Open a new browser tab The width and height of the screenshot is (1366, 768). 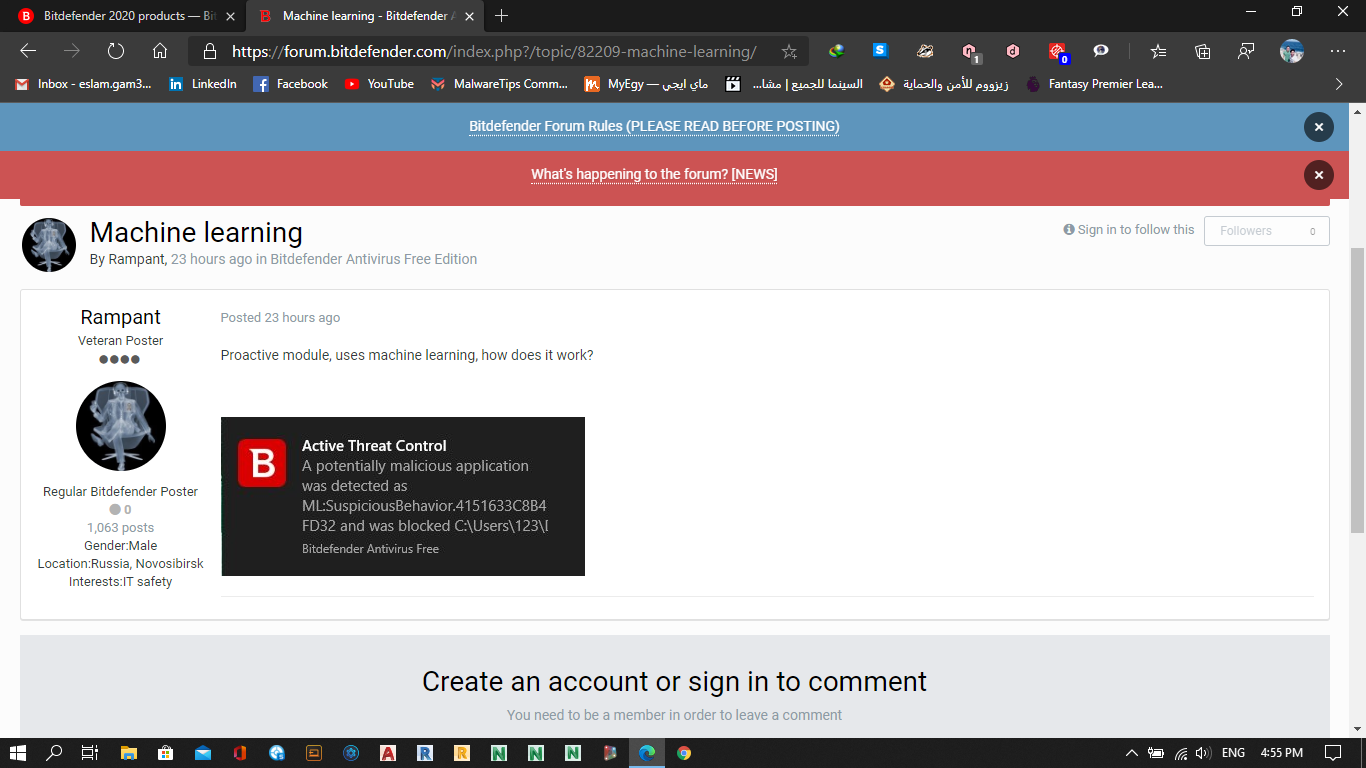(502, 16)
